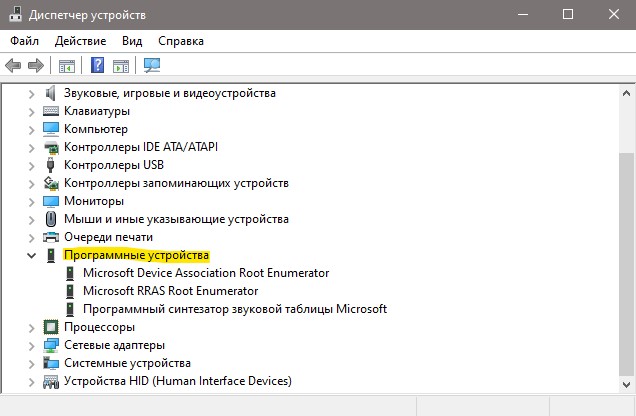Select the icon beside Программные устройства

pyautogui.click(x=51, y=255)
